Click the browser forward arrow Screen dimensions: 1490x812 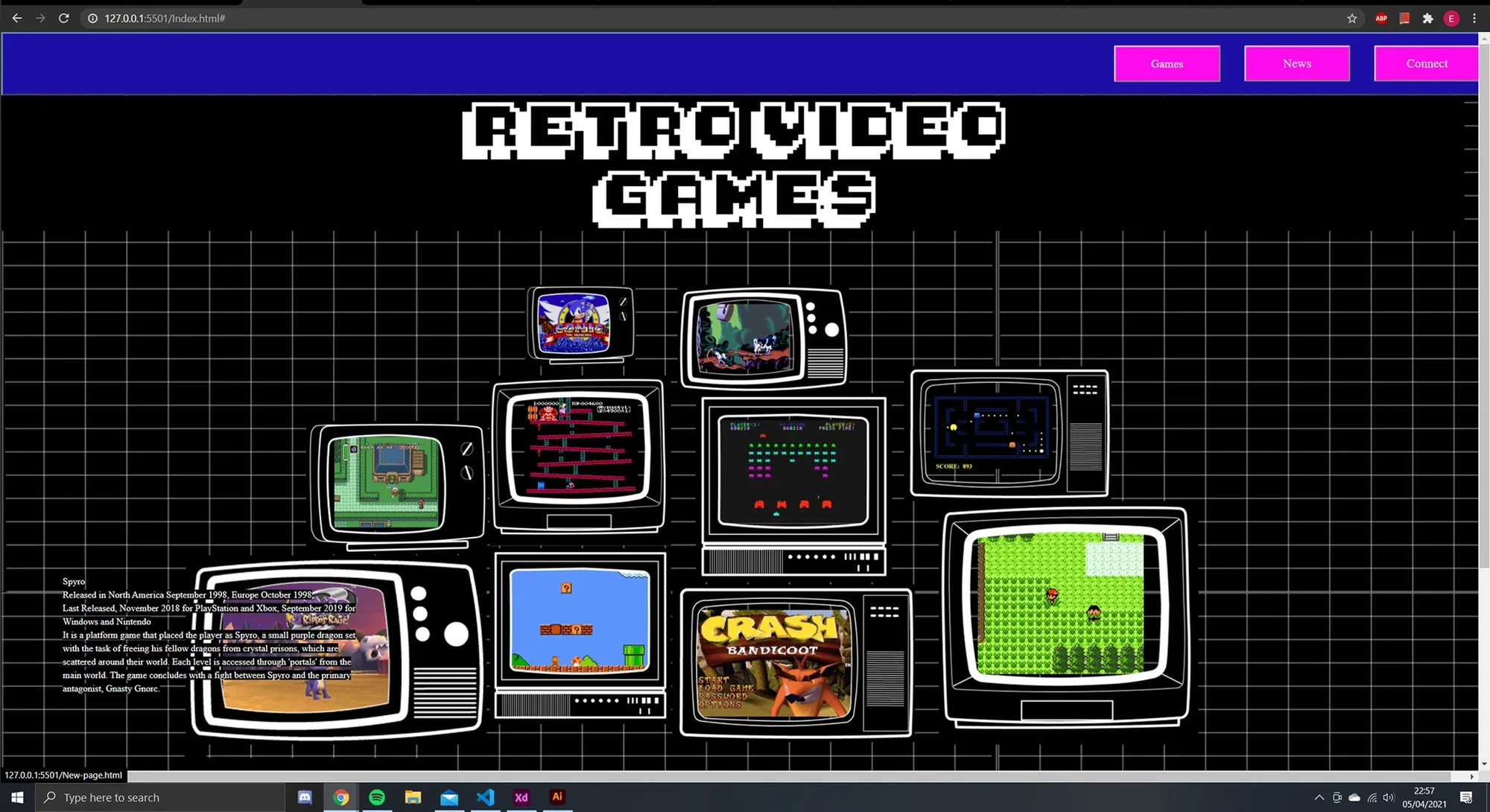pos(40,18)
